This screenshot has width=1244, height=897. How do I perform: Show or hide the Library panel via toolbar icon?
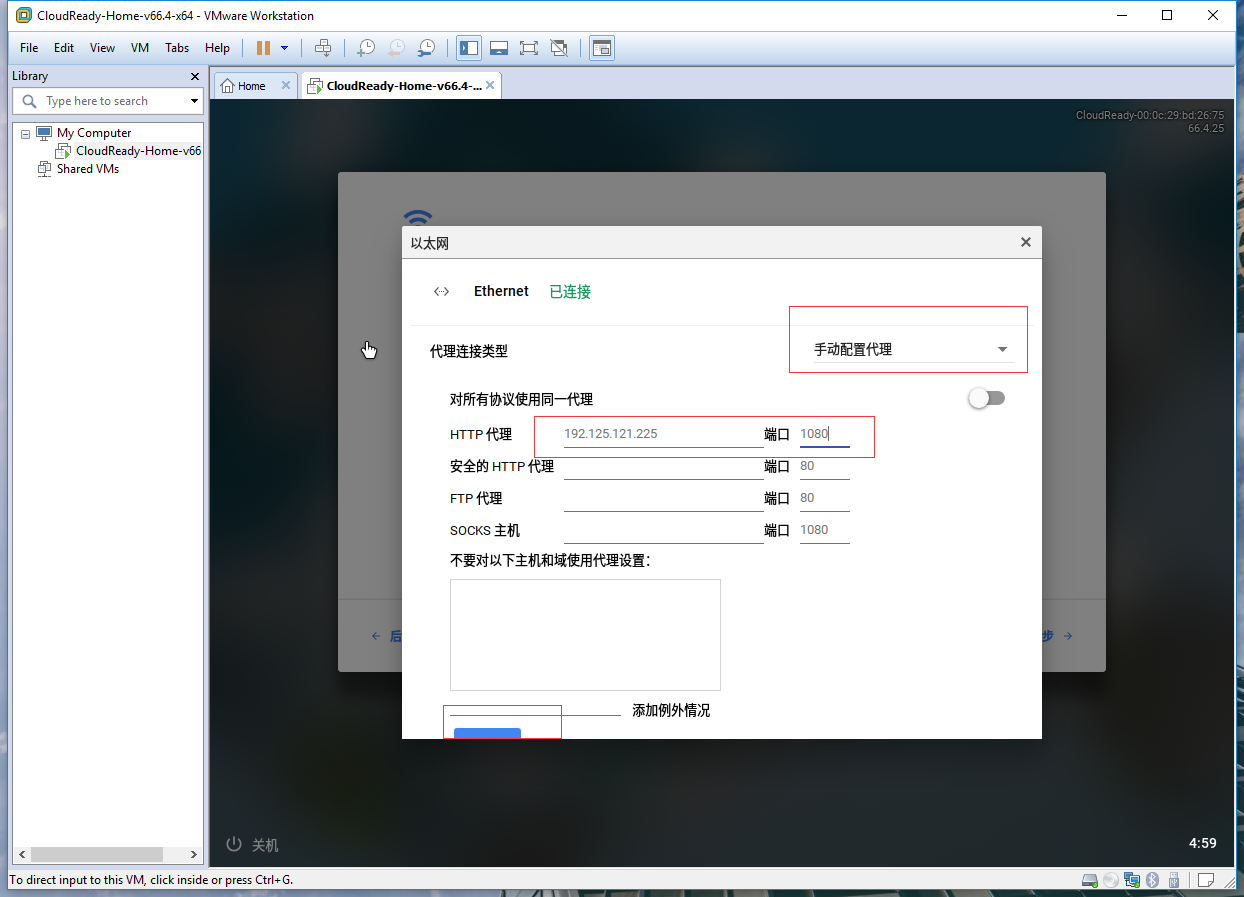tap(468, 47)
